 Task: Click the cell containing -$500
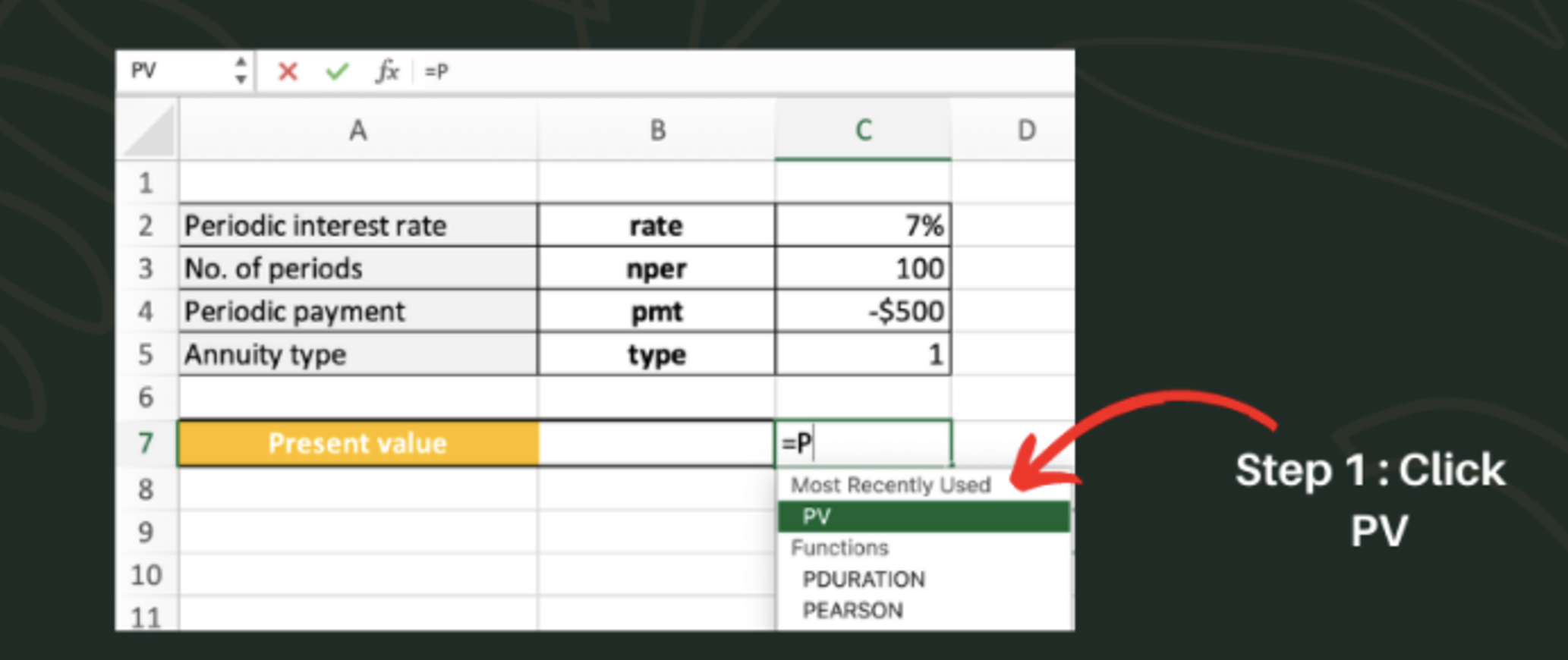click(x=863, y=311)
